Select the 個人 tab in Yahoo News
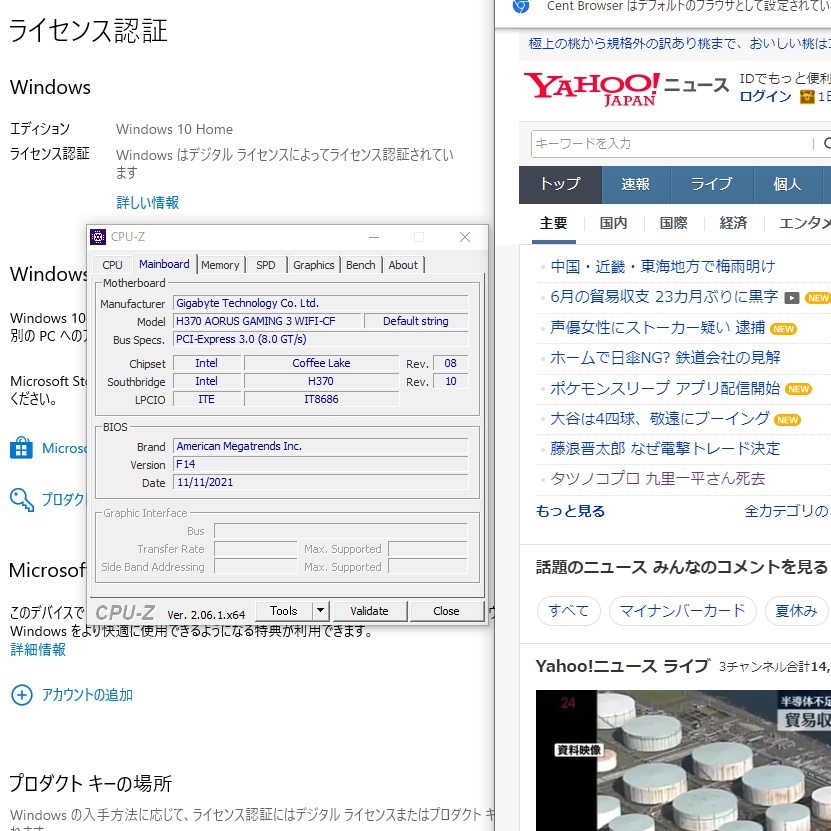 [787, 184]
